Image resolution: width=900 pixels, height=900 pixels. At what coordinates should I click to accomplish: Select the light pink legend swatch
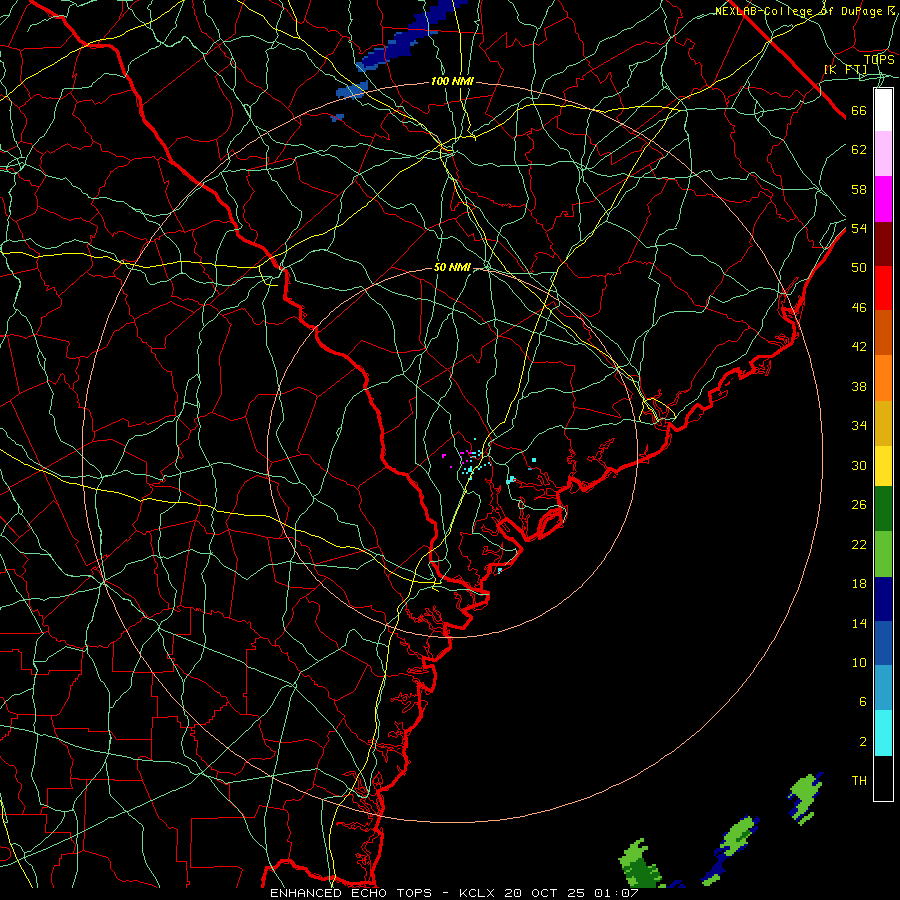click(883, 154)
